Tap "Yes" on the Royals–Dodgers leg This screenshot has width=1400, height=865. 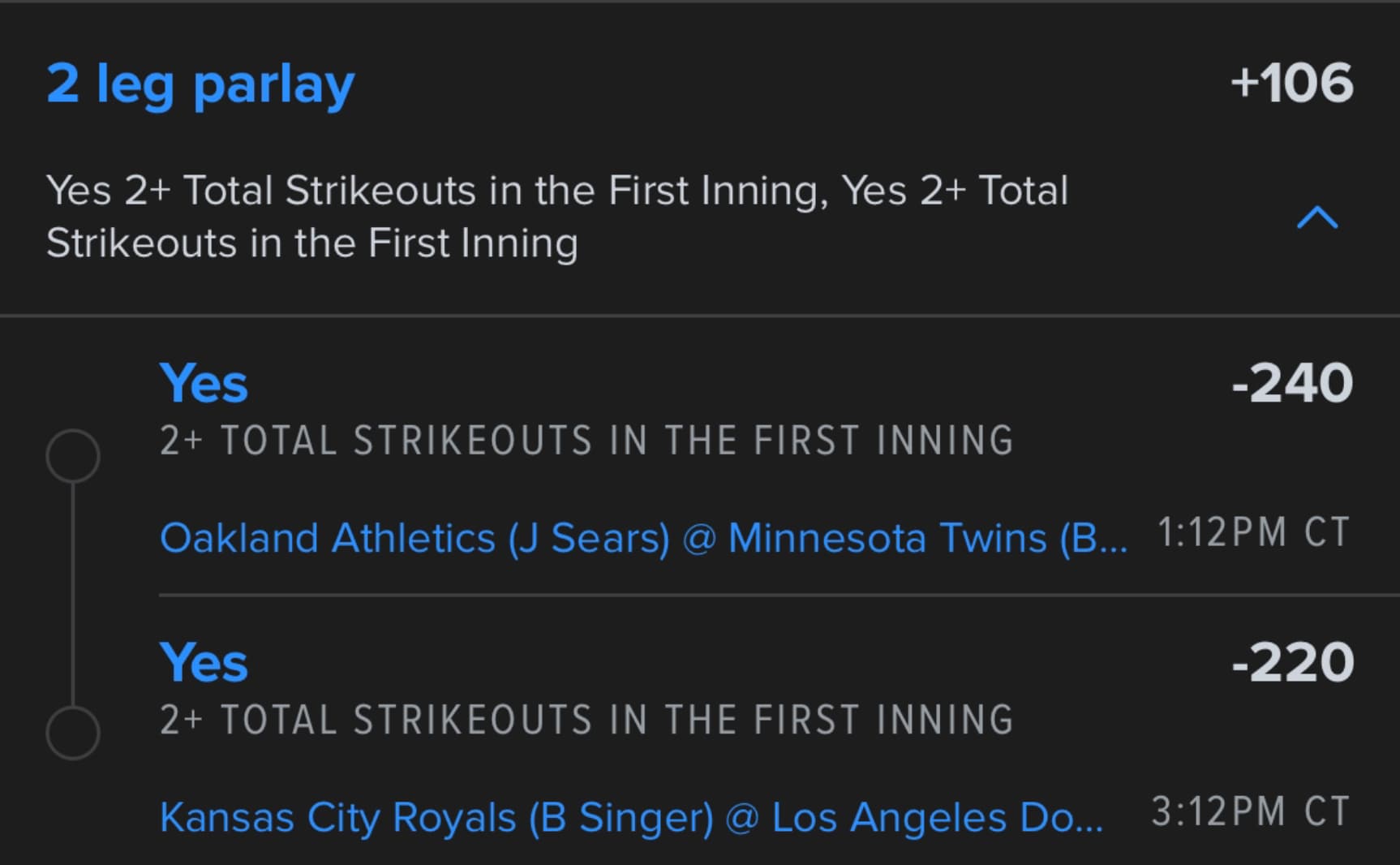click(204, 663)
